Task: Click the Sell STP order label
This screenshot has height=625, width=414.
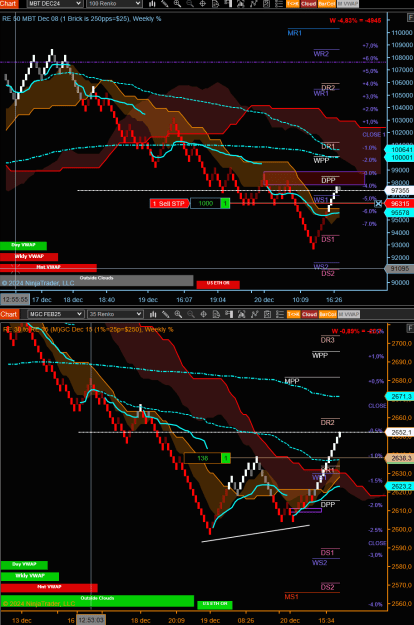Action: (169, 203)
